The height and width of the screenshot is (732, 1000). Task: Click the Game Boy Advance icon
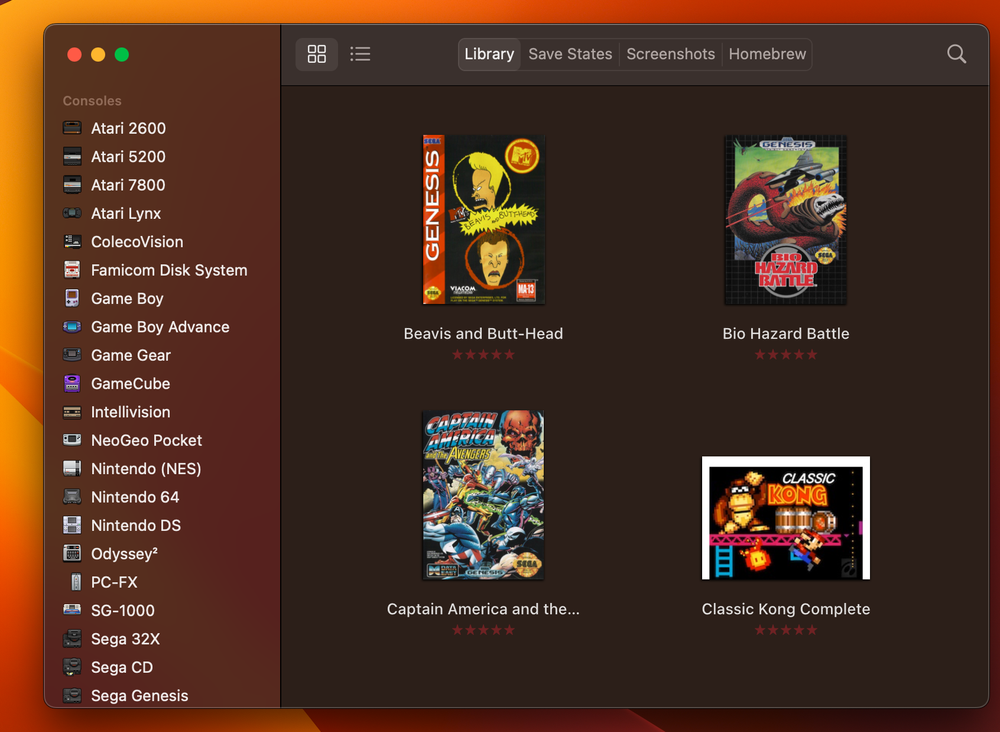tap(72, 326)
